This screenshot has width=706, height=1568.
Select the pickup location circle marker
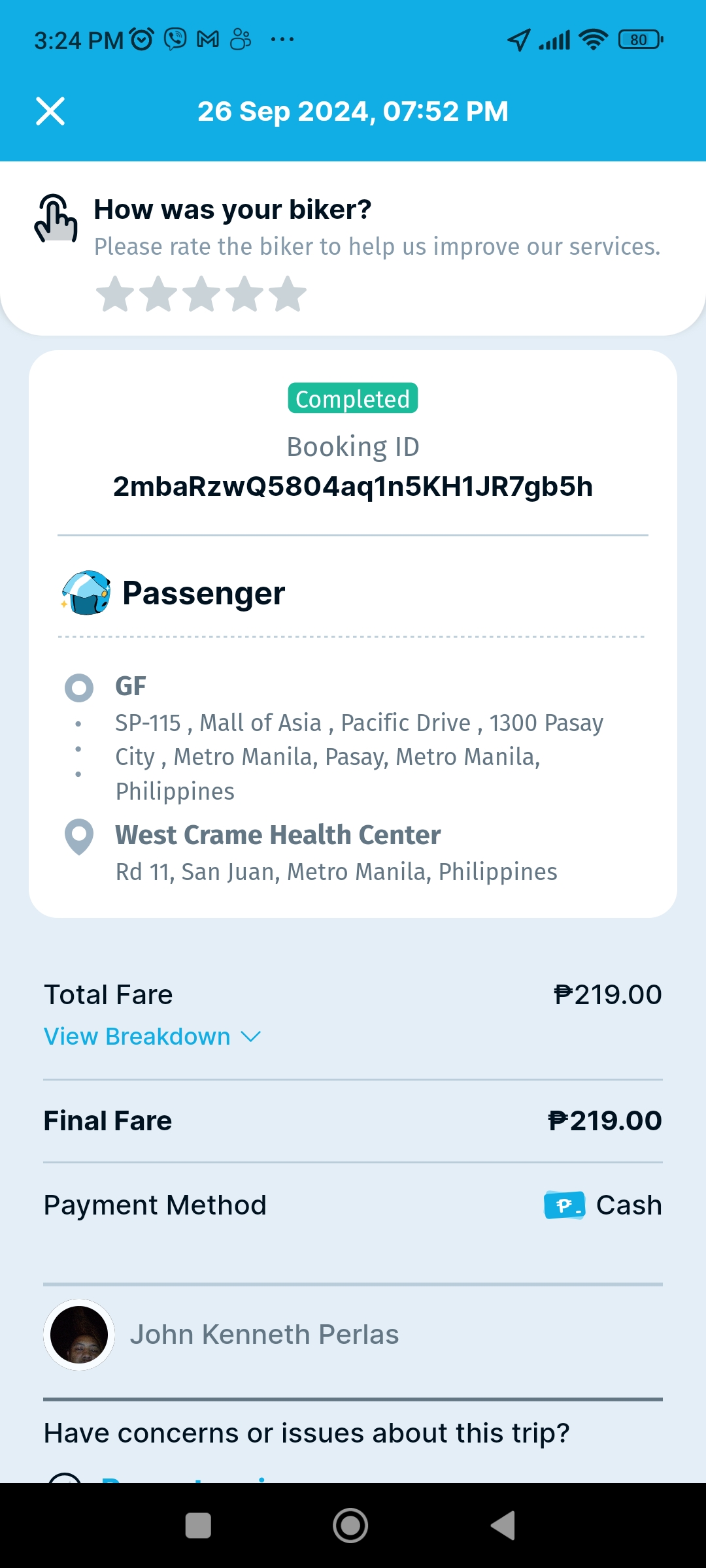point(79,687)
